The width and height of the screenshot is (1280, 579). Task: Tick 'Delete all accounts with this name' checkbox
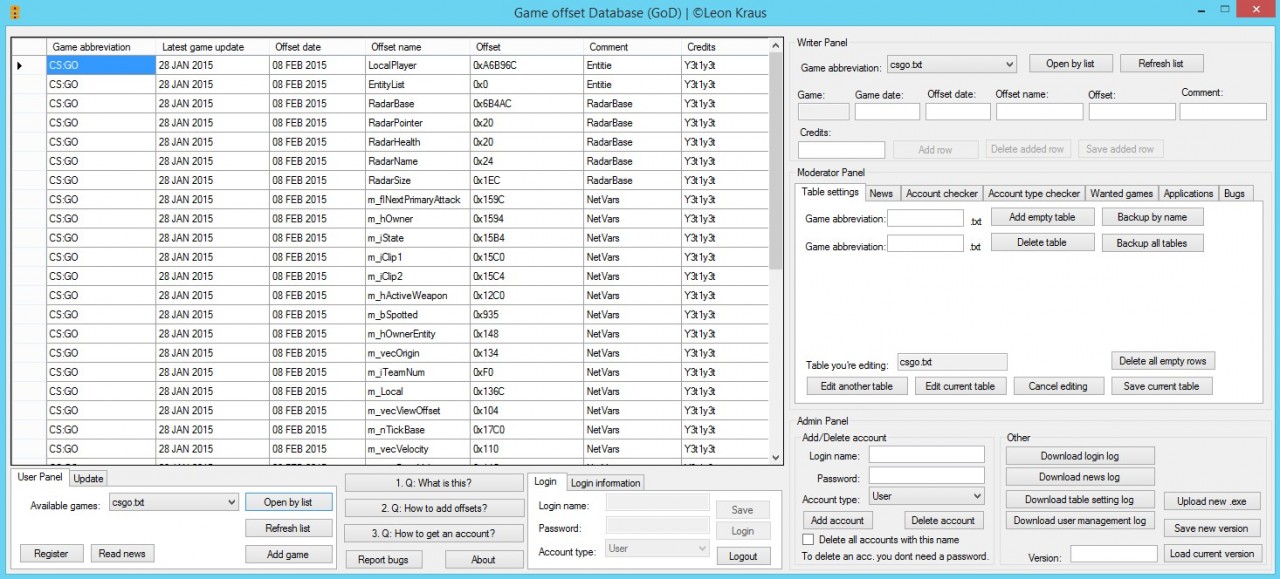(809, 540)
